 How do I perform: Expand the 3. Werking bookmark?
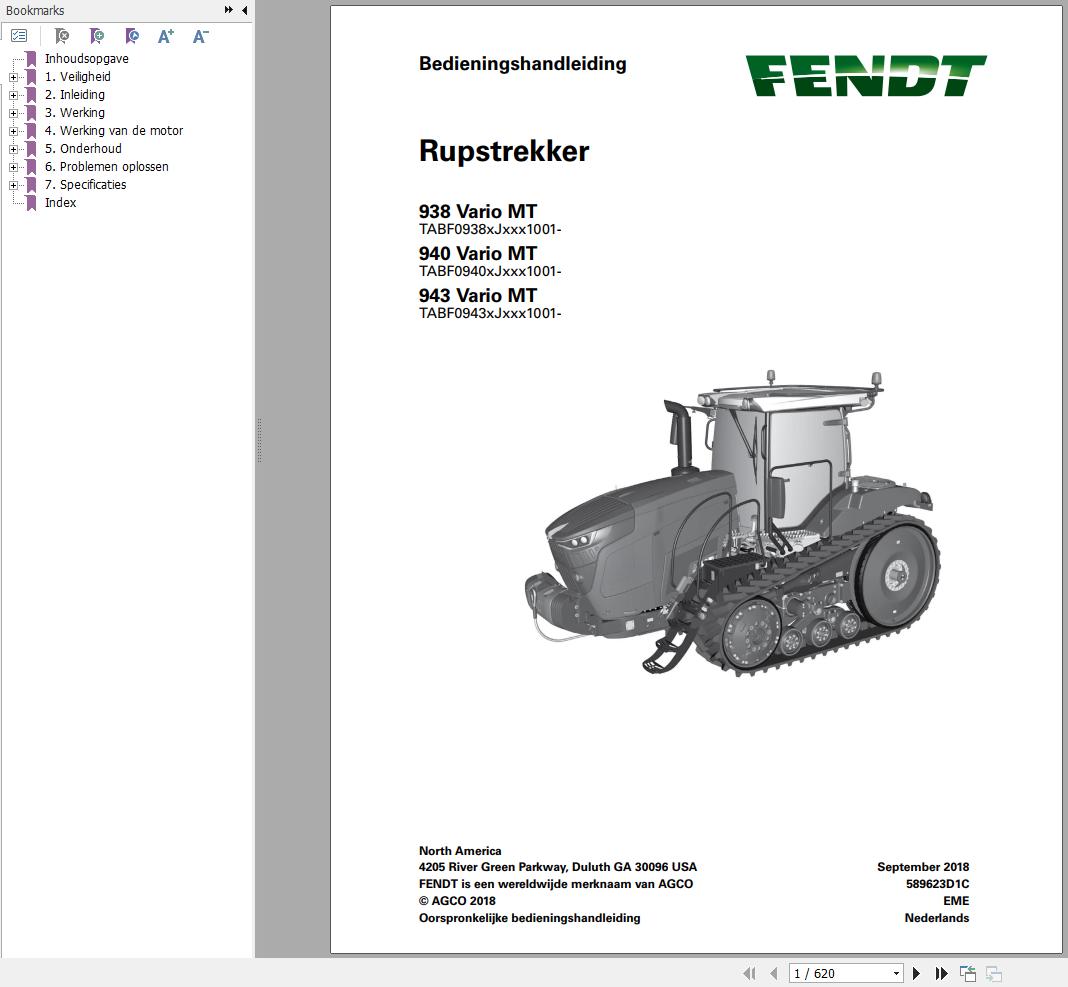(x=14, y=113)
